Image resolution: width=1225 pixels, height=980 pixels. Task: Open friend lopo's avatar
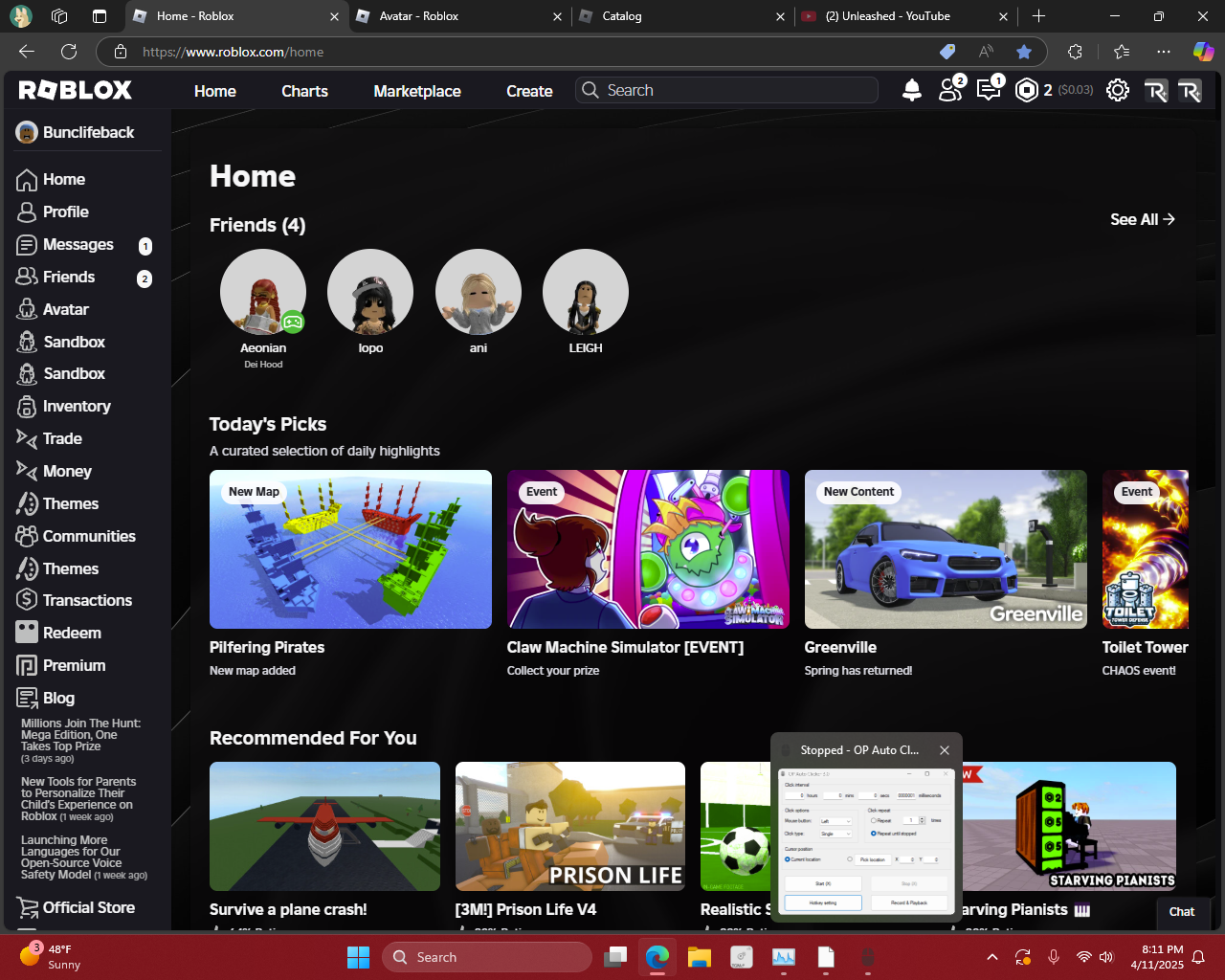[370, 292]
